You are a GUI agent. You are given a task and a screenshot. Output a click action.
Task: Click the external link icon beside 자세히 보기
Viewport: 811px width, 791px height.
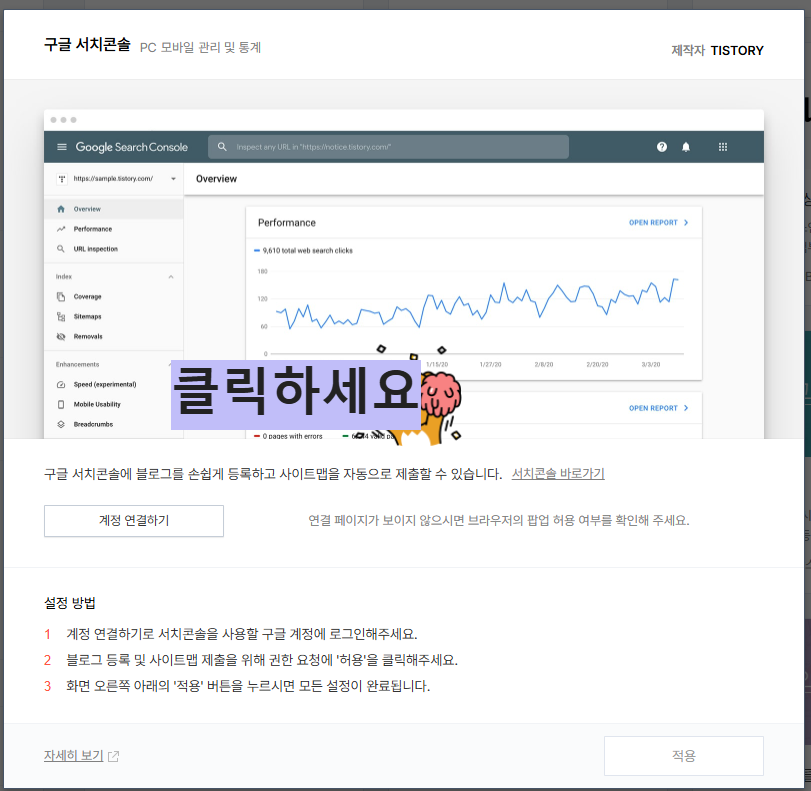click(x=113, y=756)
